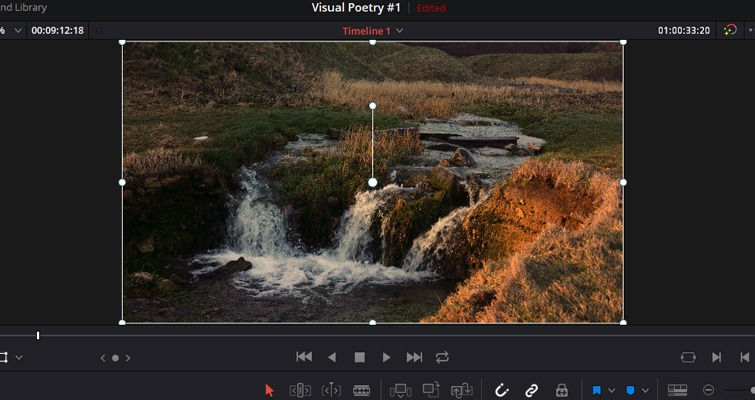Click the top edge midpoint transform handle
The height and width of the screenshot is (400, 755).
(373, 42)
